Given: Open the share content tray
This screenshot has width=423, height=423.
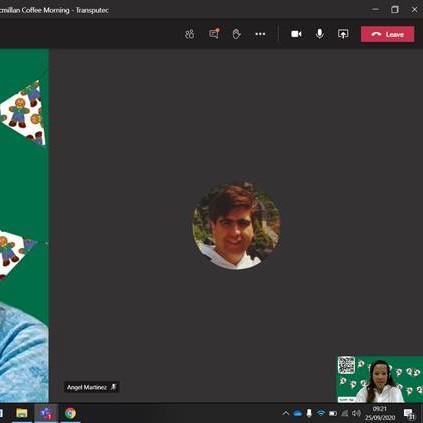Looking at the screenshot, I should tap(343, 34).
